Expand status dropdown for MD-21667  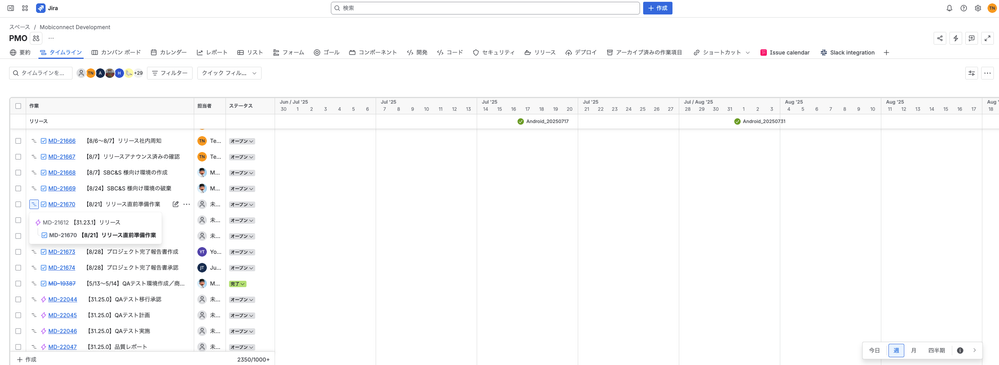point(242,157)
